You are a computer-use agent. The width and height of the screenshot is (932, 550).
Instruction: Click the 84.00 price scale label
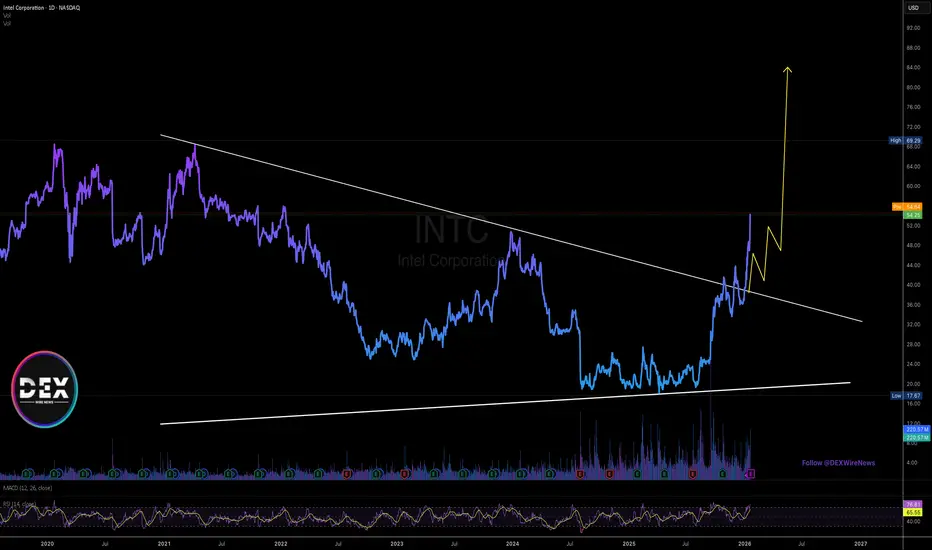tap(913, 67)
